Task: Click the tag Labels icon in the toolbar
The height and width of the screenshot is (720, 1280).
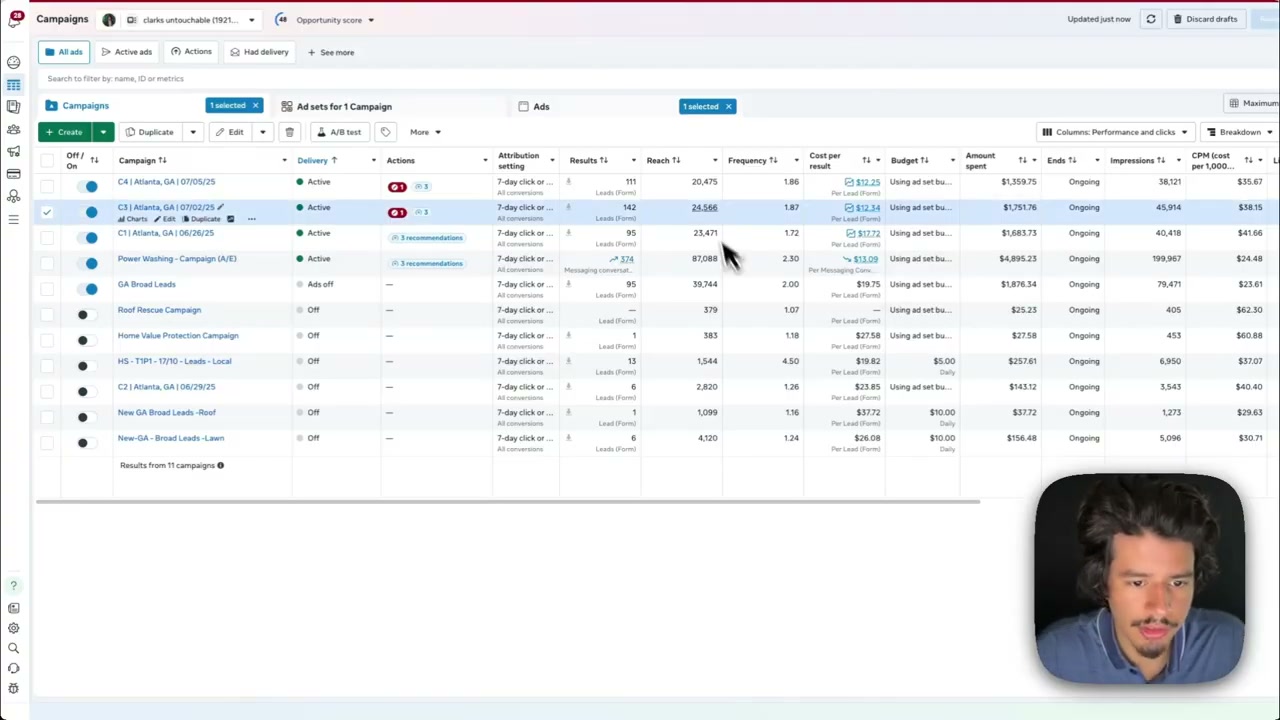Action: pos(385,132)
